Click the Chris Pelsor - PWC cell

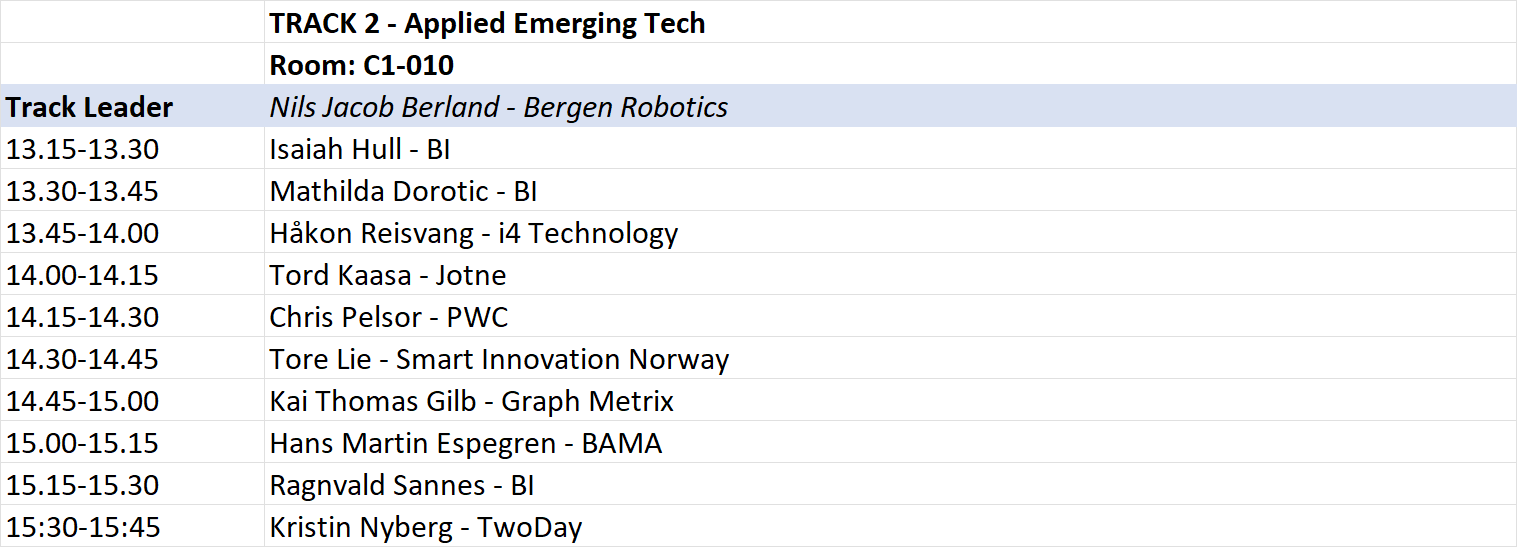click(890, 316)
